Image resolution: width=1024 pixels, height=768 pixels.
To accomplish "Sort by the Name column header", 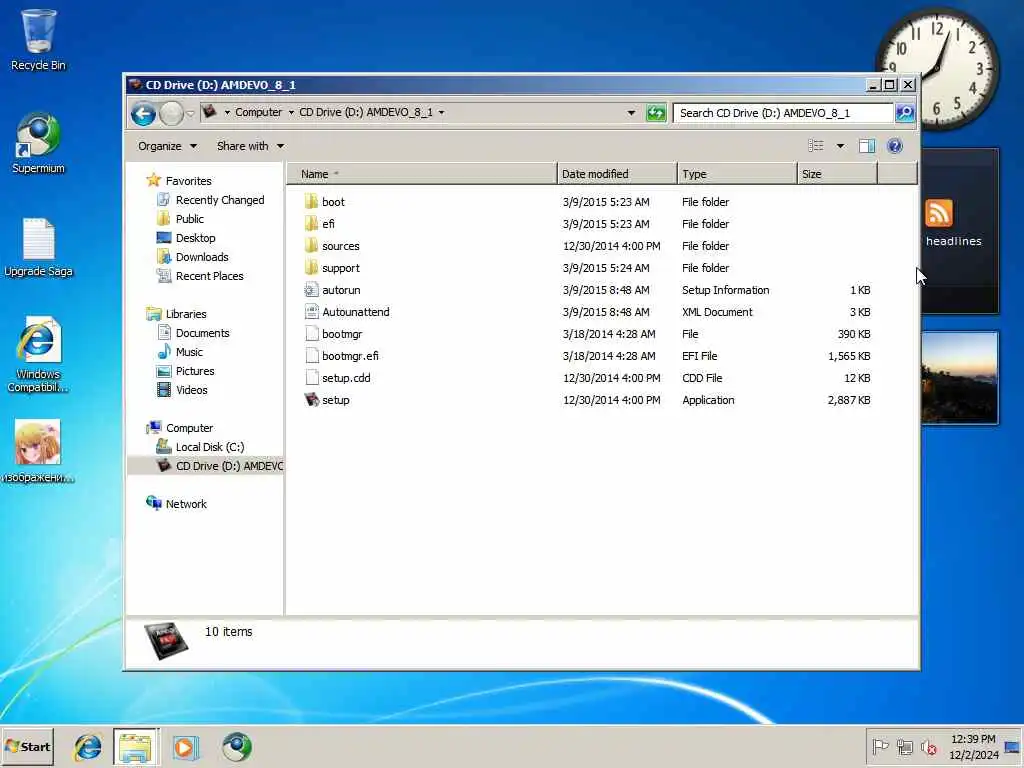I will point(421,174).
